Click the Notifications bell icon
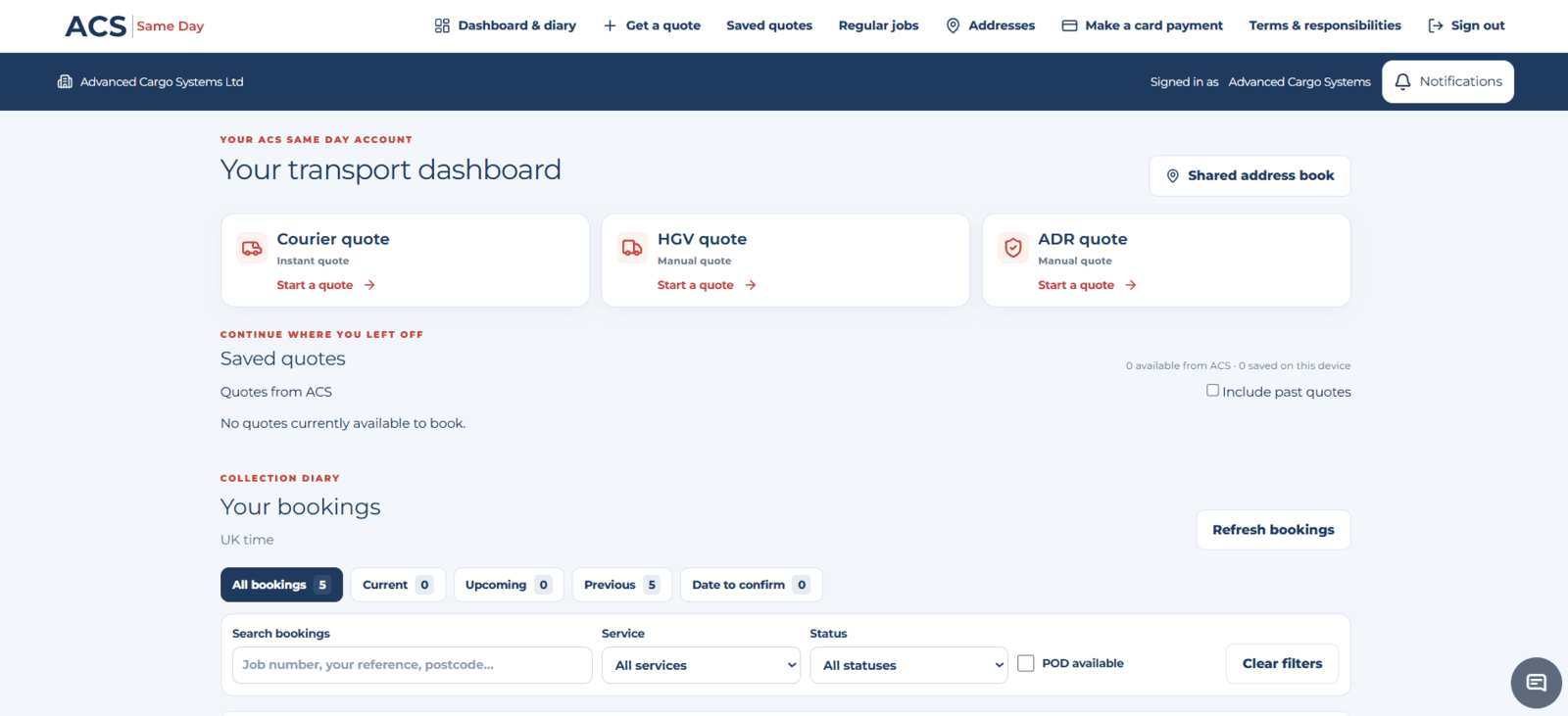 click(x=1402, y=81)
